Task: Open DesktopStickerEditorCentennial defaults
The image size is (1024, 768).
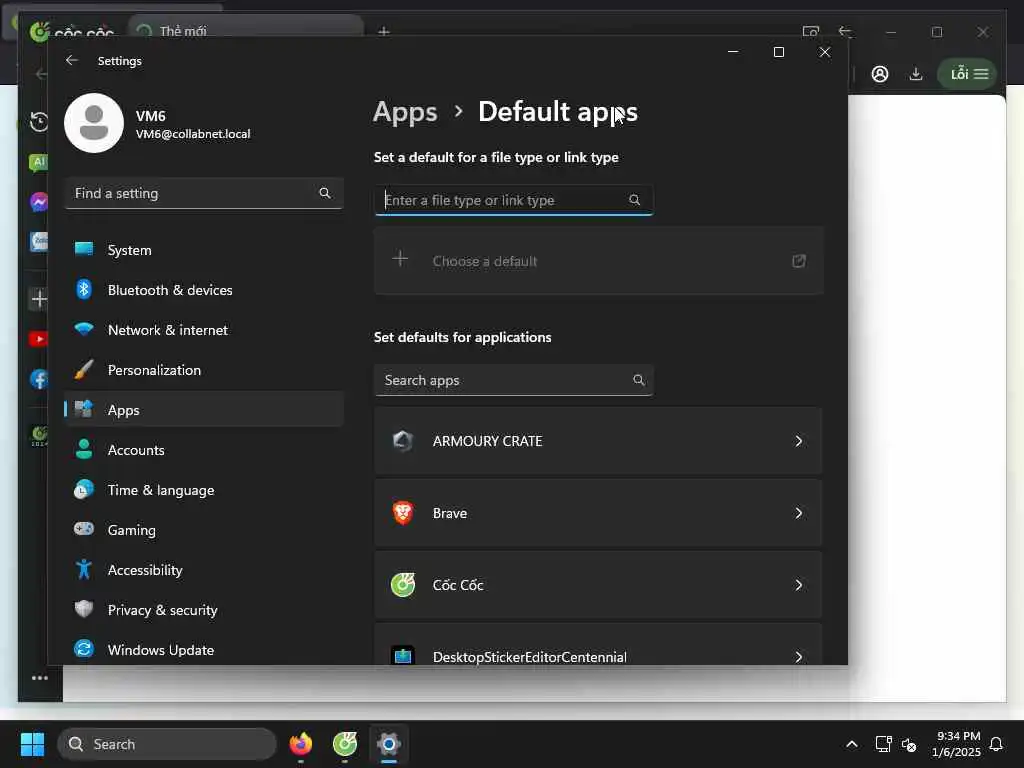Action: click(598, 644)
